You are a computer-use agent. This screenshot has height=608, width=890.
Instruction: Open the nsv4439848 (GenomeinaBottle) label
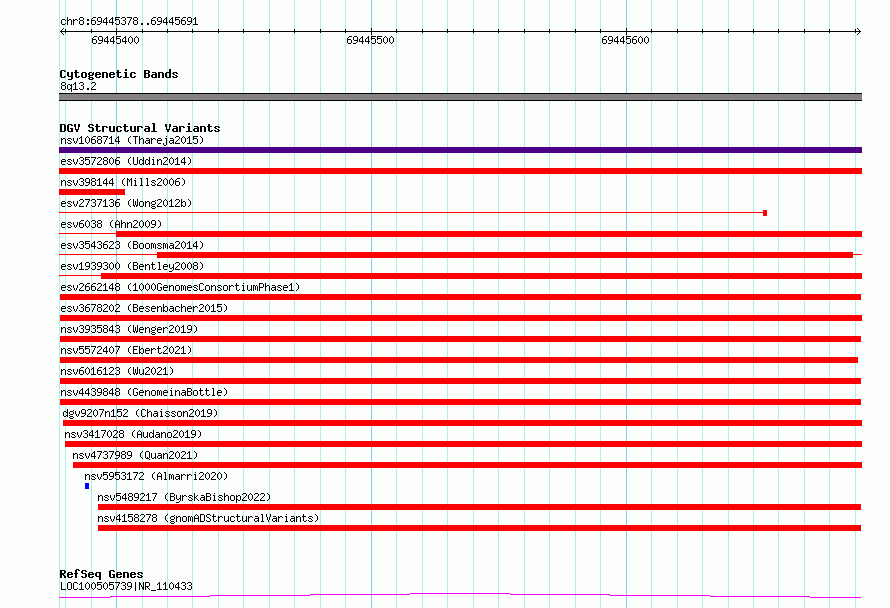pyautogui.click(x=144, y=392)
